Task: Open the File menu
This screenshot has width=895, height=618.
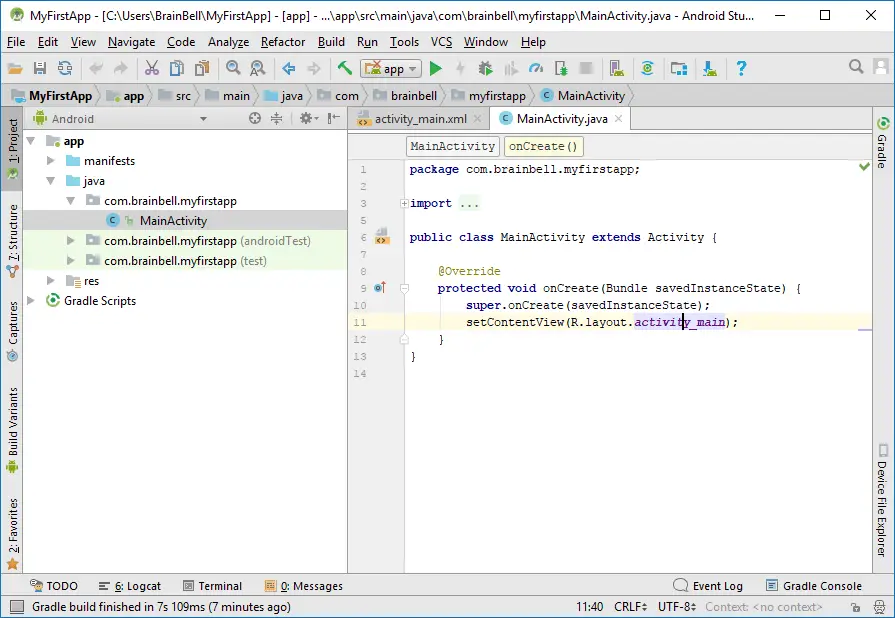Action: click(x=16, y=42)
